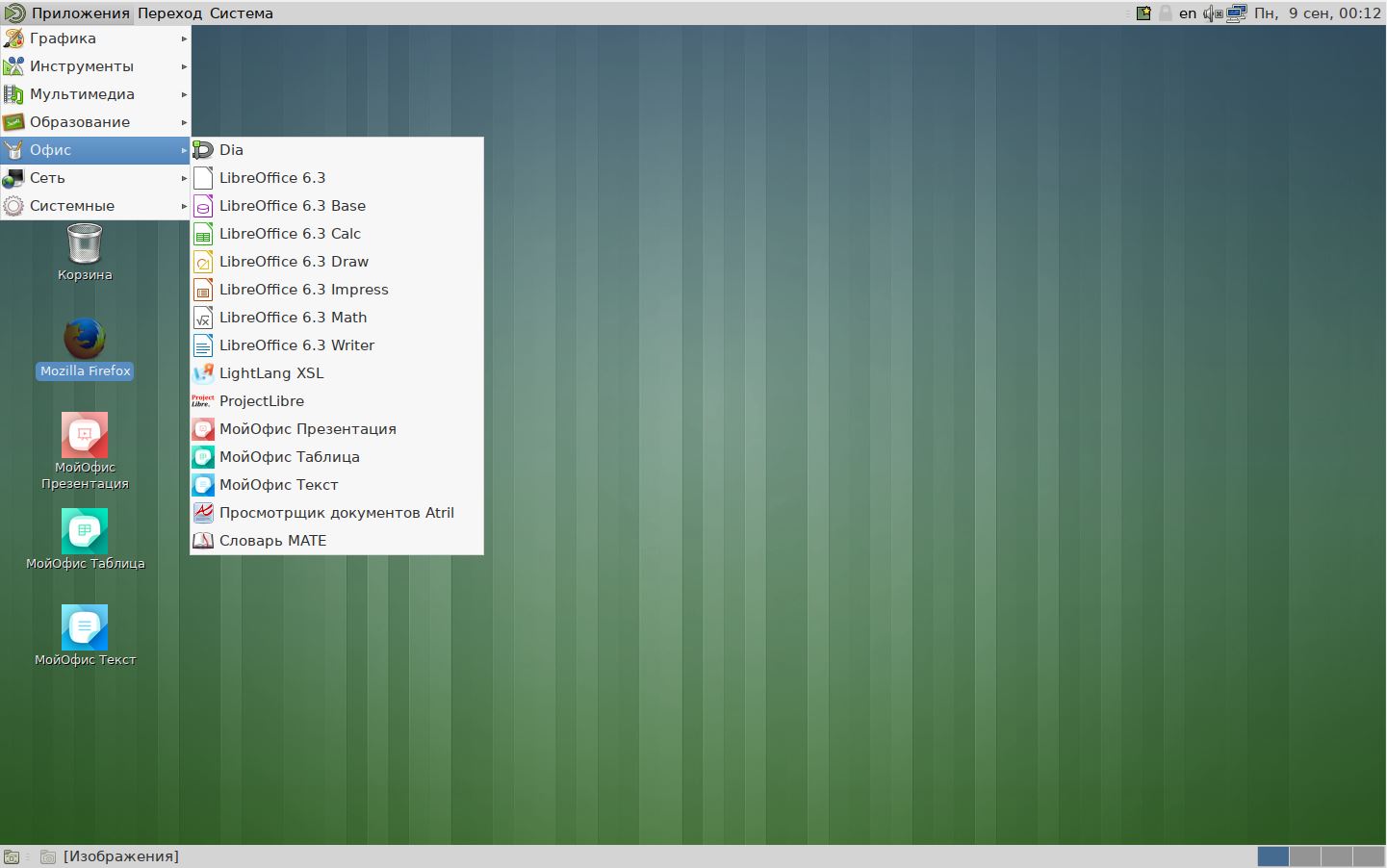Click the show desktop button in bottom panel
This screenshot has width=1387, height=868.
12,856
